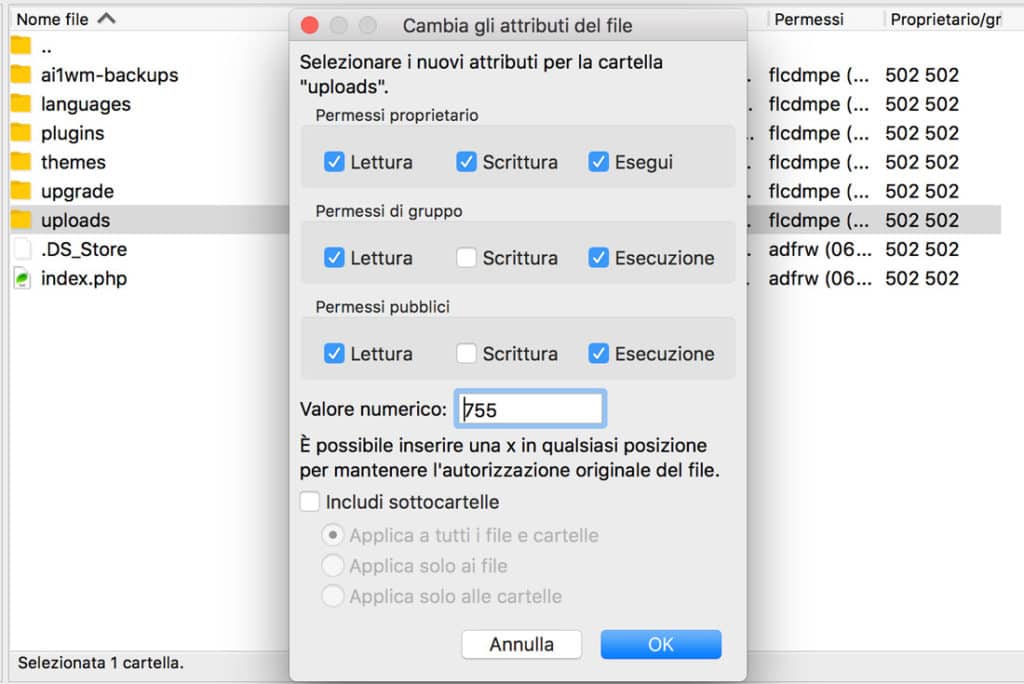Image resolution: width=1024 pixels, height=684 pixels.
Task: Select the languages folder name
Action: click(x=86, y=104)
